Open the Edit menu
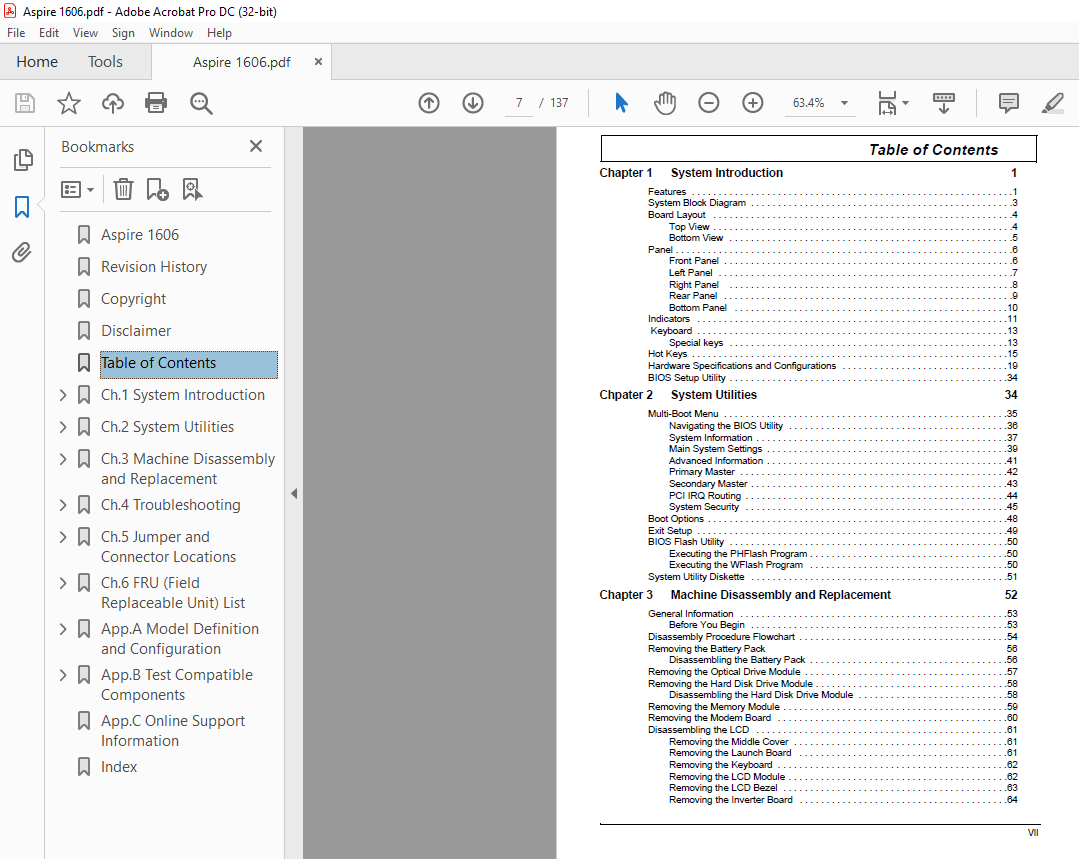The height and width of the screenshot is (859, 1079). click(x=49, y=33)
